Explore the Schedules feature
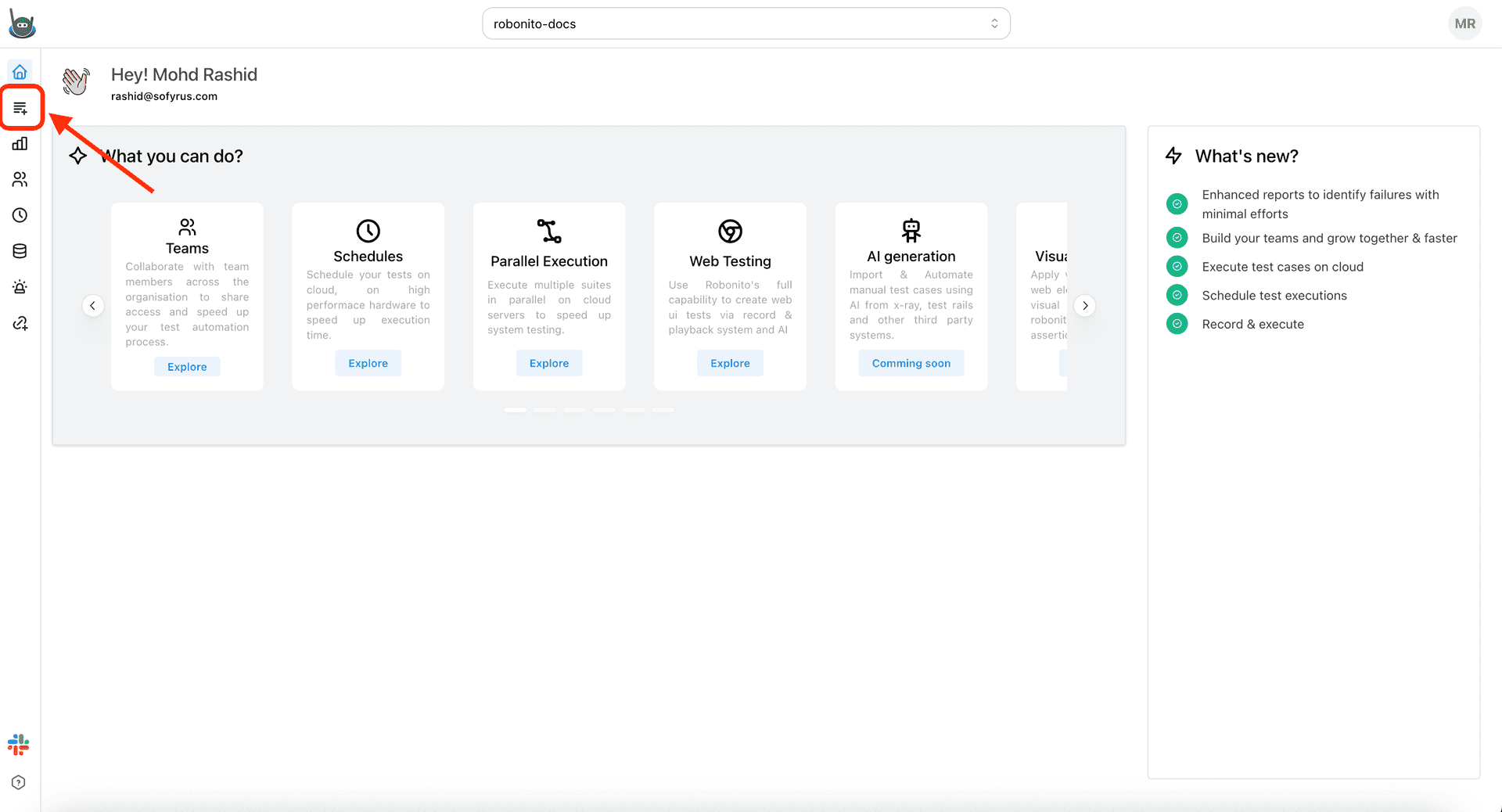Viewport: 1502px width, 812px height. point(368,363)
